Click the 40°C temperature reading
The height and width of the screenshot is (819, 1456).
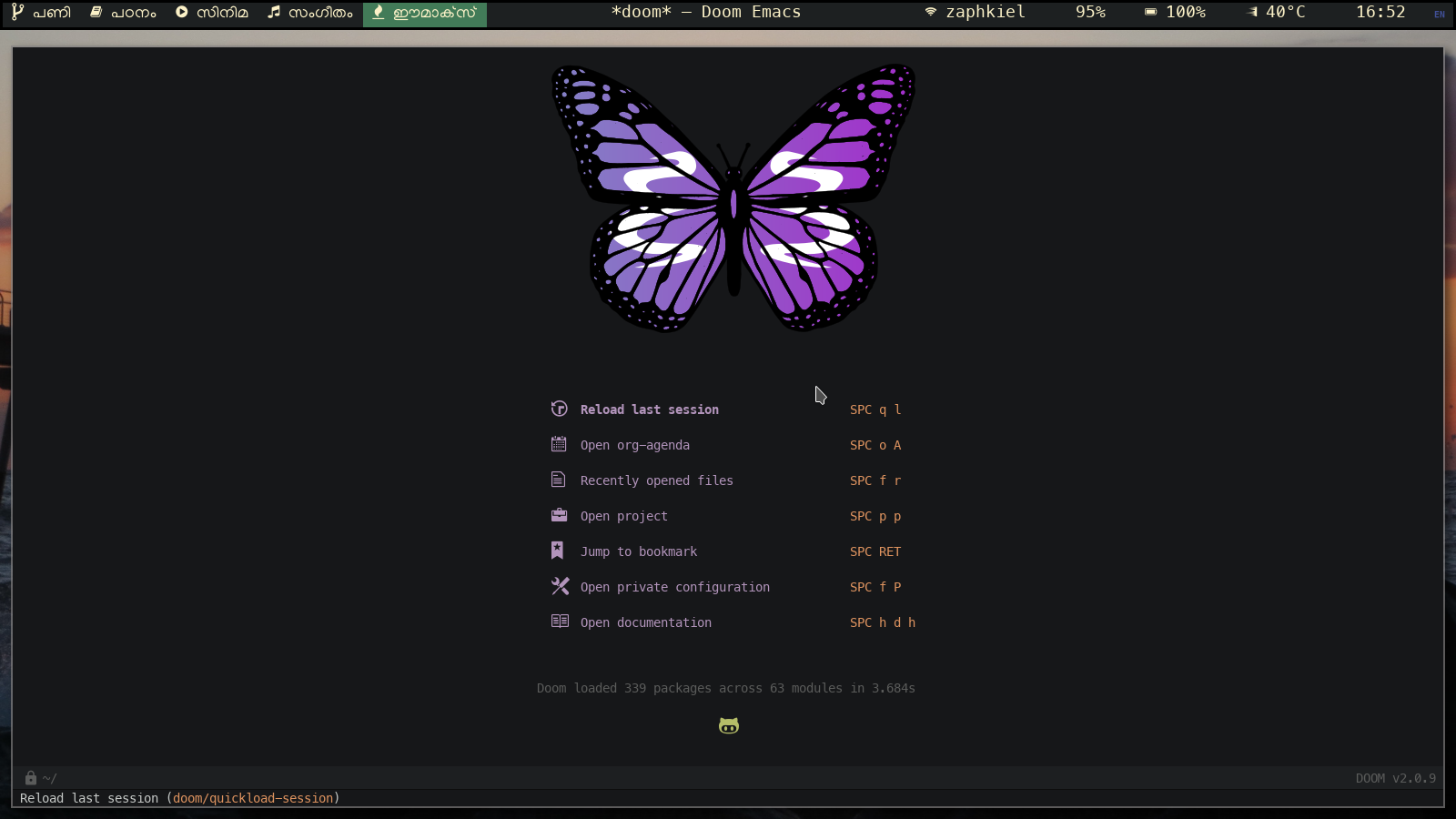point(1285,12)
